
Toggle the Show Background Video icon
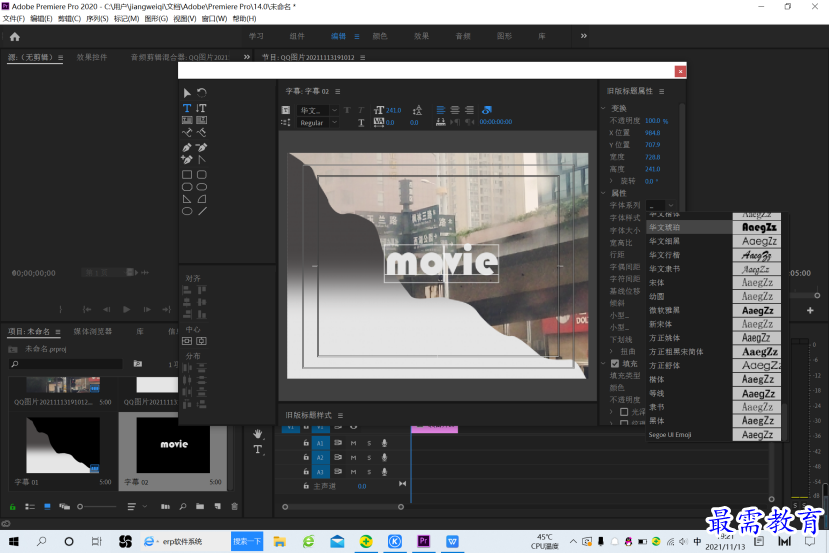click(486, 110)
